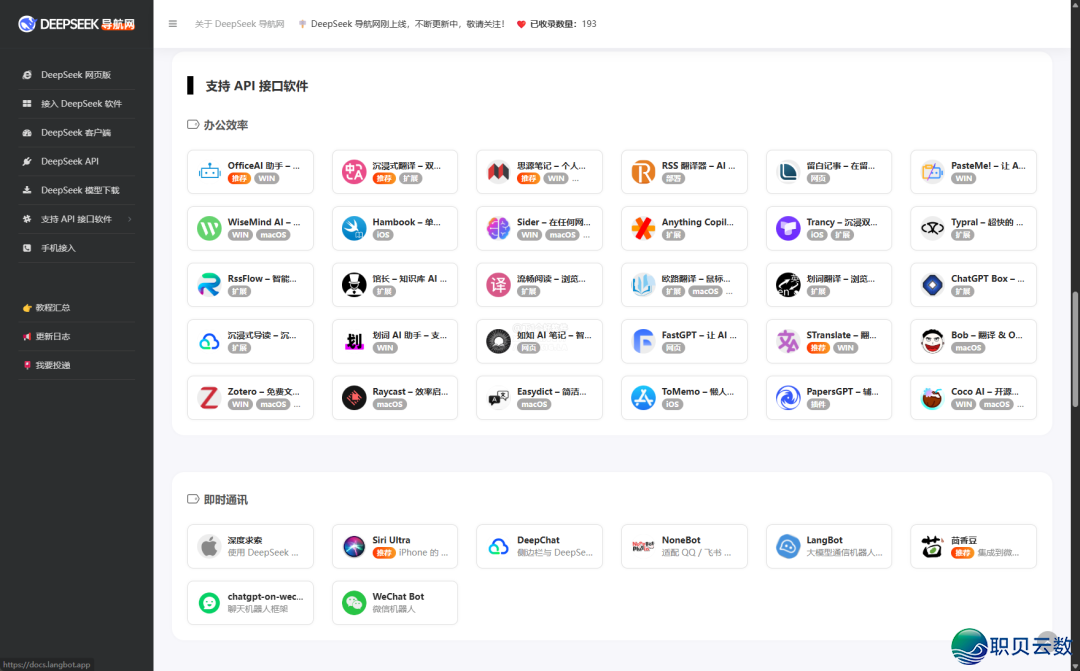Click the 深度求索 Apple logo icon
The image size is (1080, 671).
(209, 546)
